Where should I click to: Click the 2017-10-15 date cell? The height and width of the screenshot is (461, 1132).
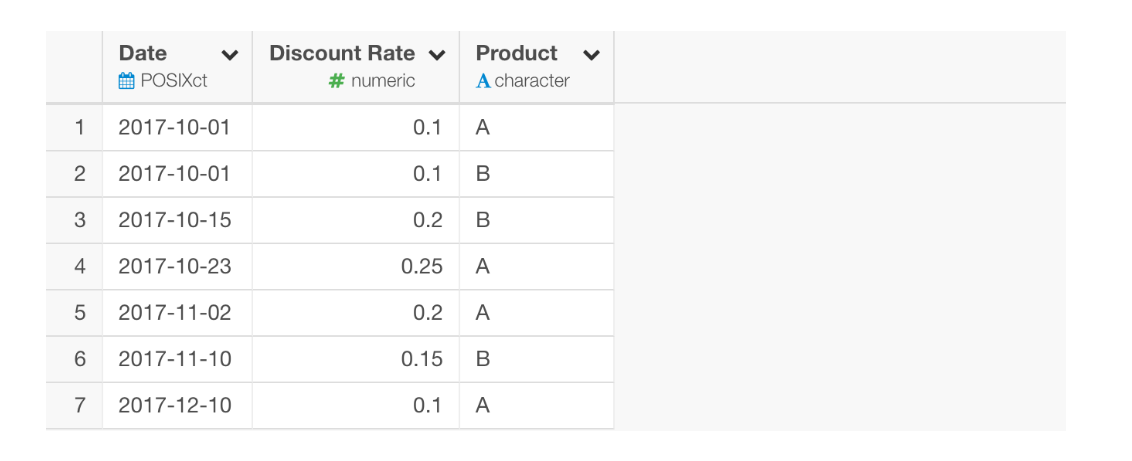click(x=174, y=220)
